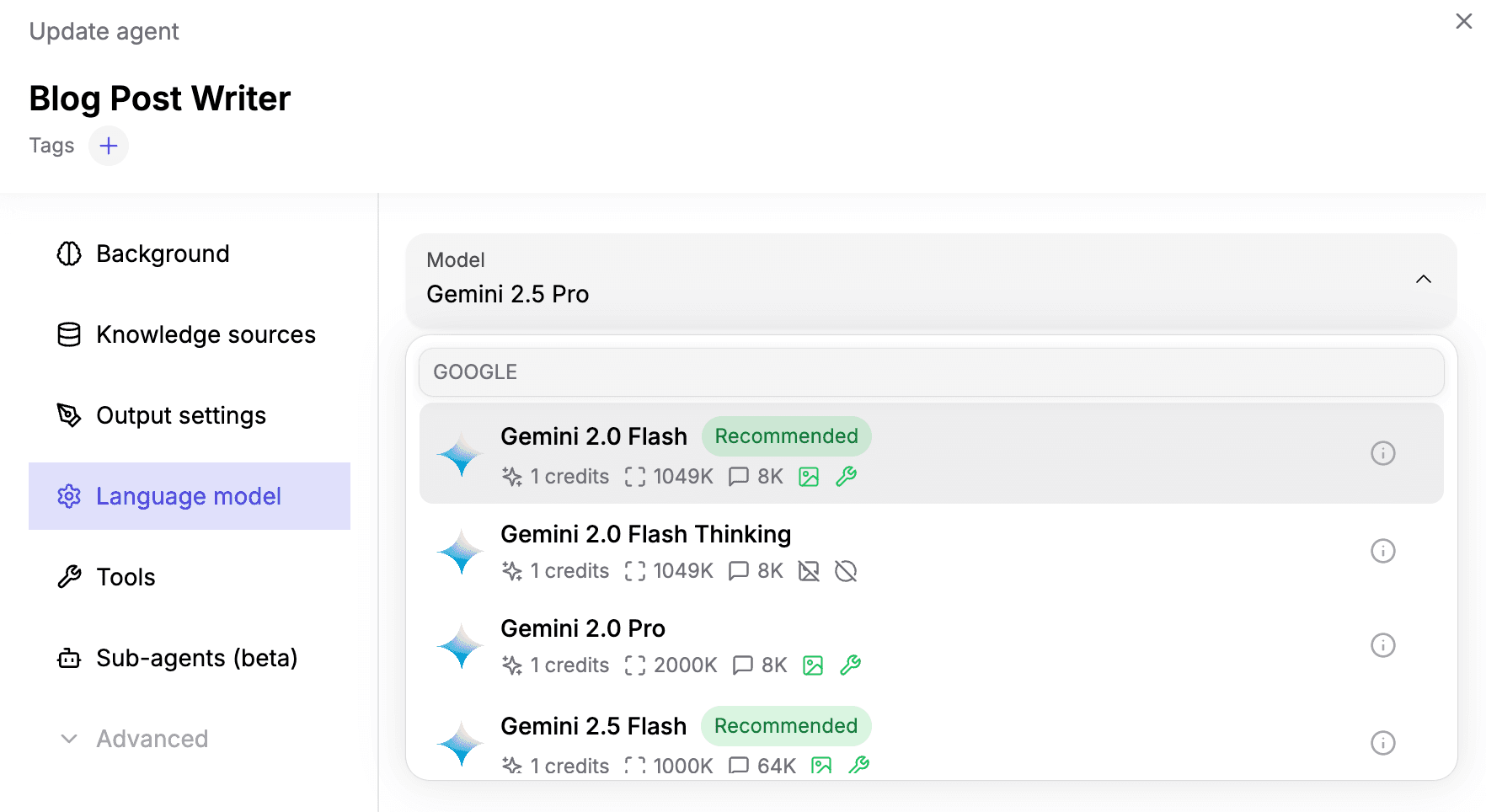Select the Language model tab

tap(189, 496)
